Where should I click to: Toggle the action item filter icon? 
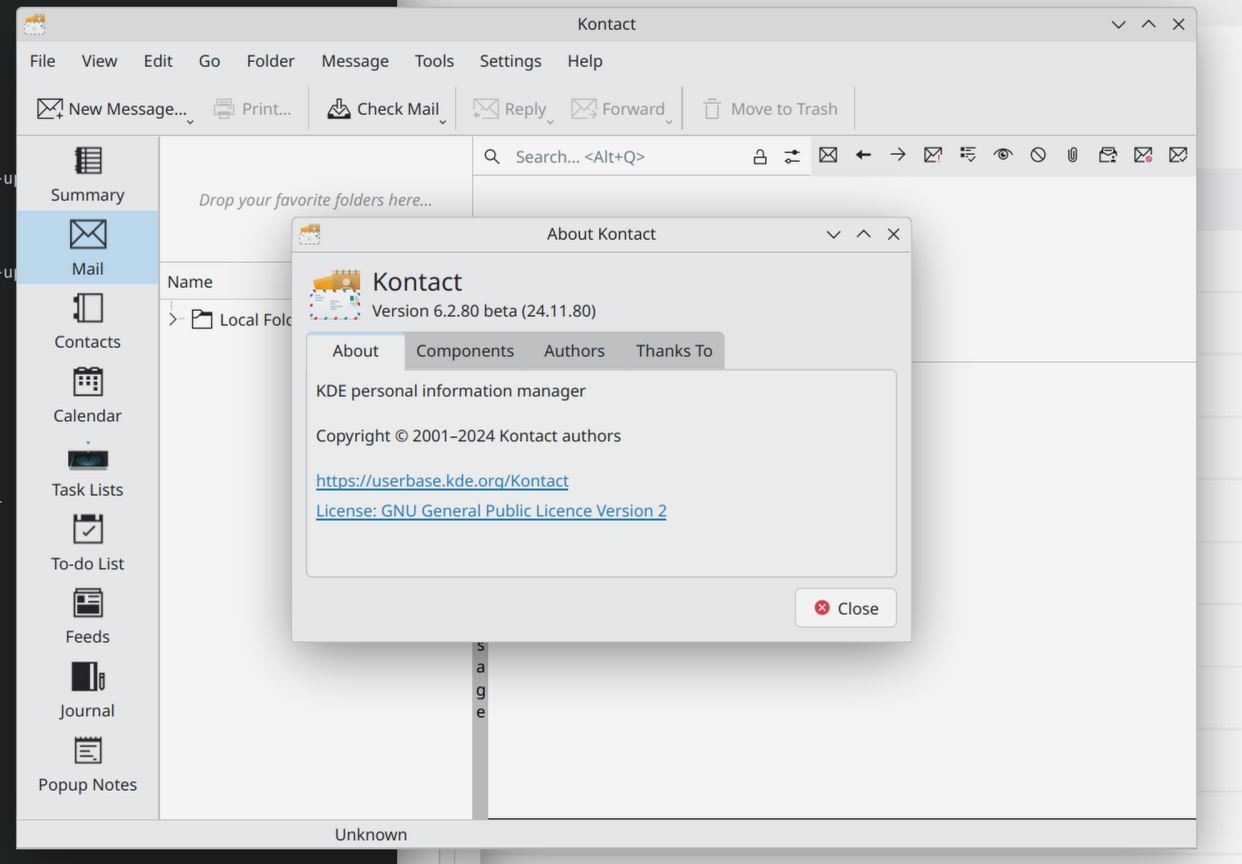[x=968, y=155]
